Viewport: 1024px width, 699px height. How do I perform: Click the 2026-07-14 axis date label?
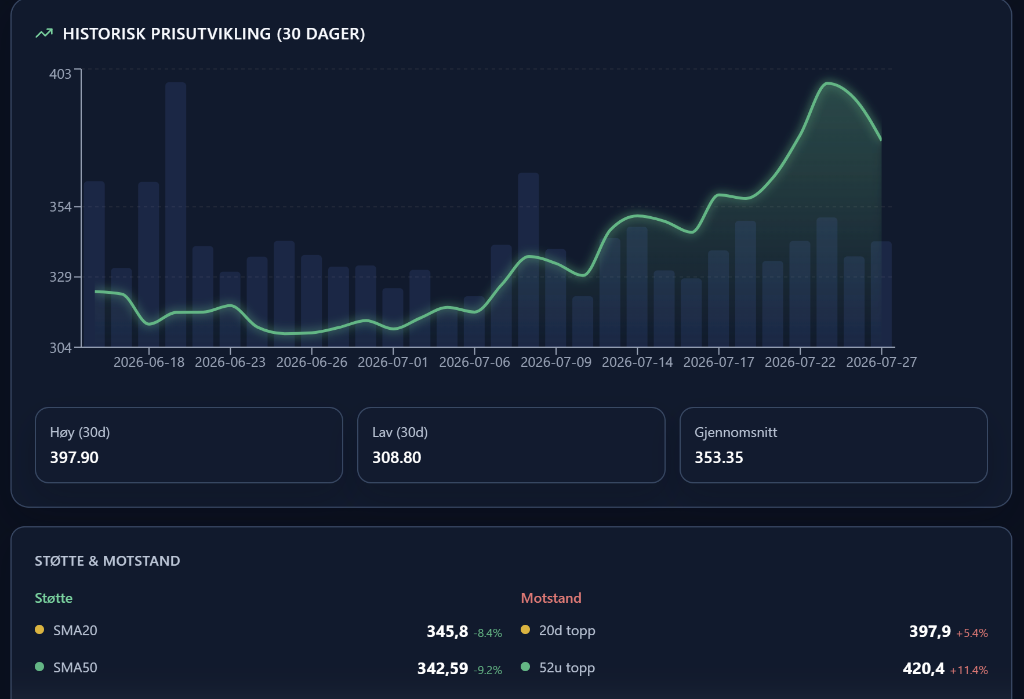pos(637,363)
